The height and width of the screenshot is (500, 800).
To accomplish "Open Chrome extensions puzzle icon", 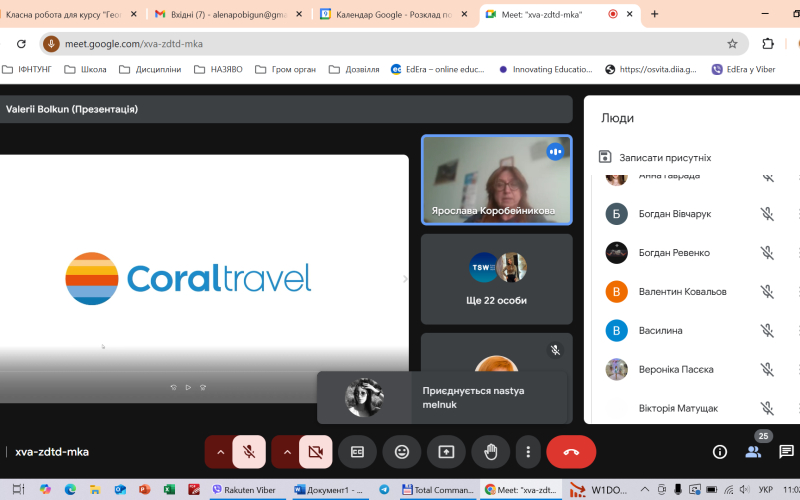I will [768, 44].
